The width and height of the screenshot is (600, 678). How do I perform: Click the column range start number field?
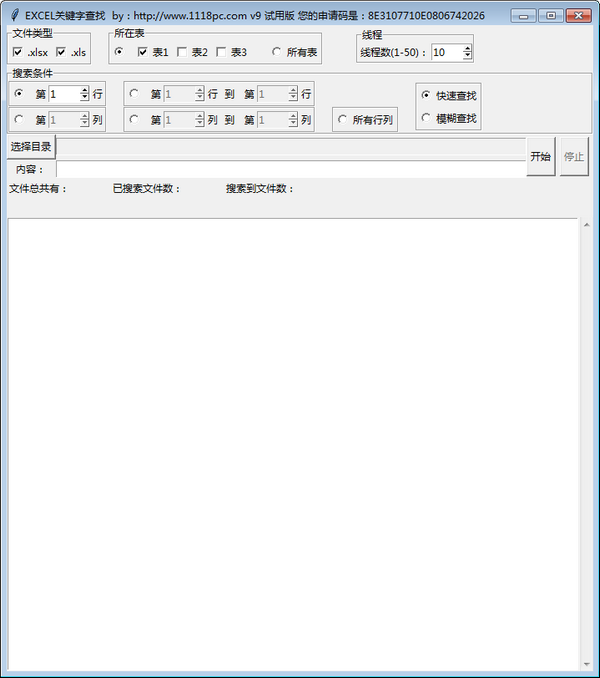tap(179, 120)
